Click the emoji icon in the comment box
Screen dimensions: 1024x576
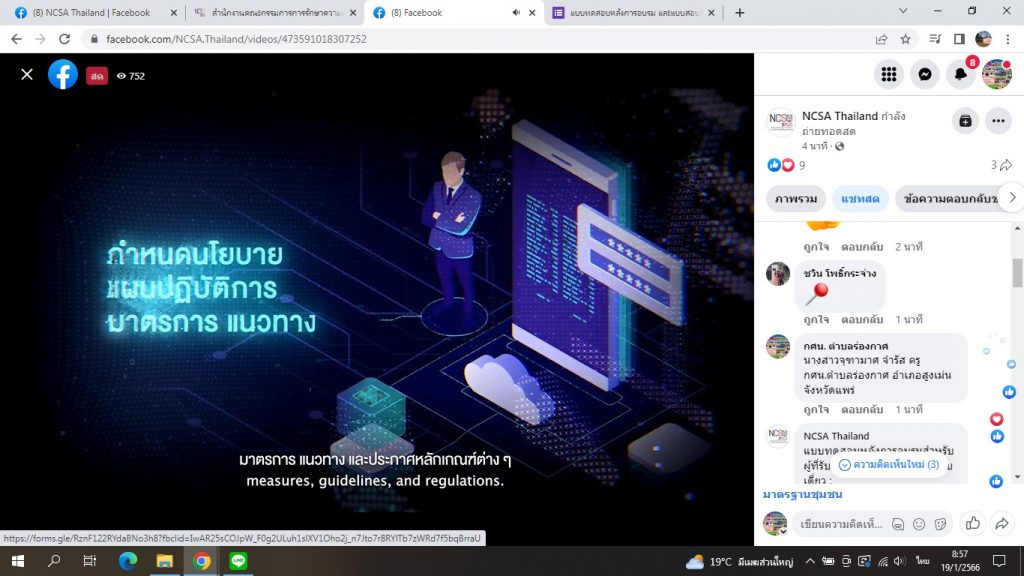pyautogui.click(x=919, y=524)
